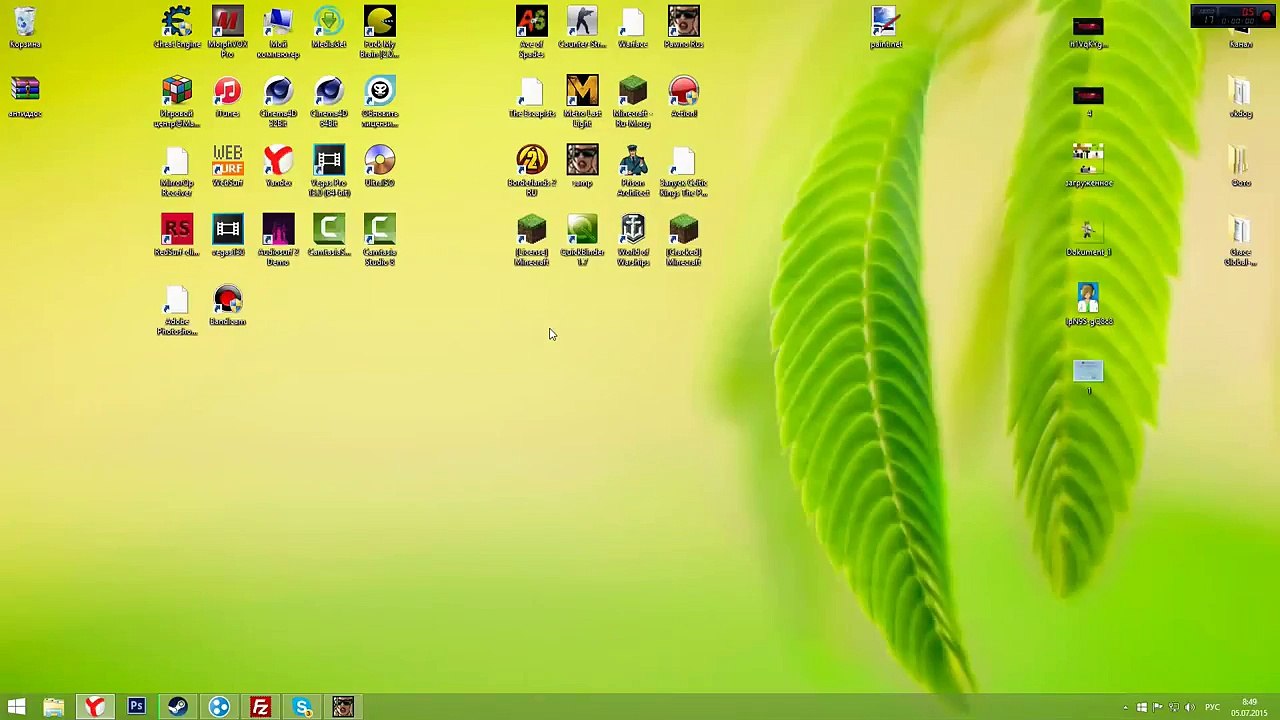Open the volume control in system tray
The height and width of the screenshot is (720, 1280).
click(1190, 708)
